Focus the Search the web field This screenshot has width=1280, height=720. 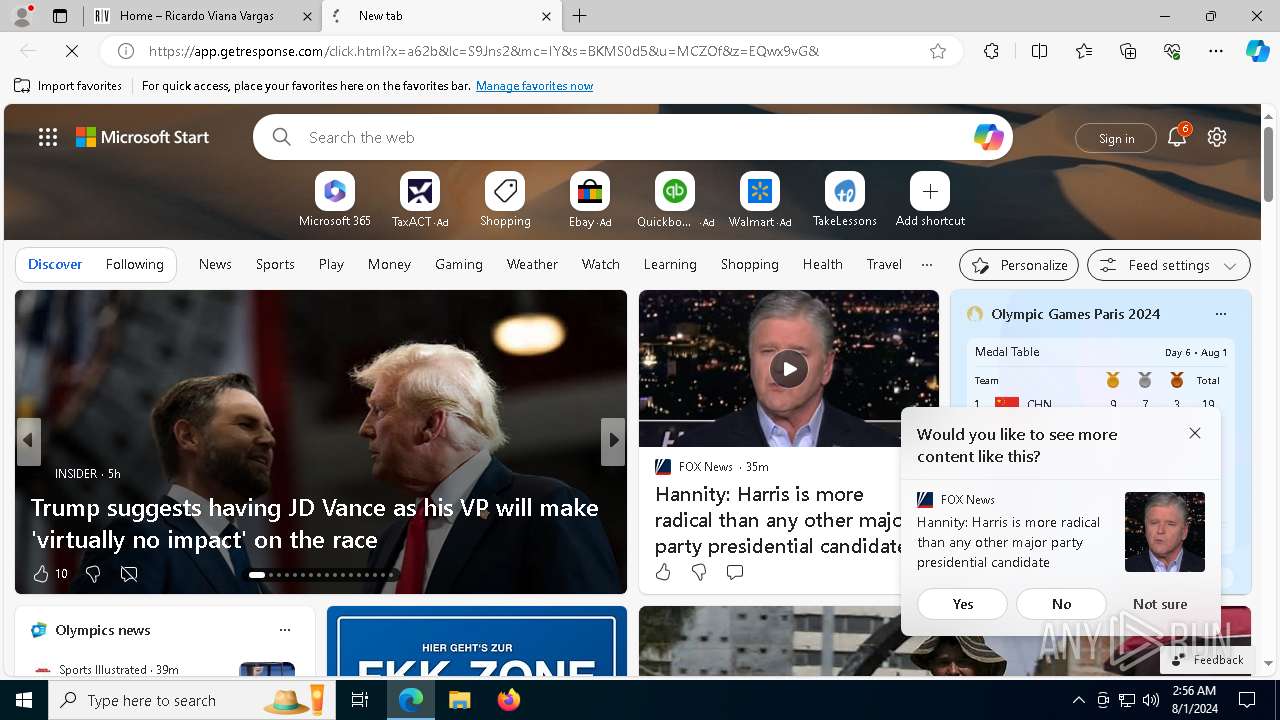[633, 137]
